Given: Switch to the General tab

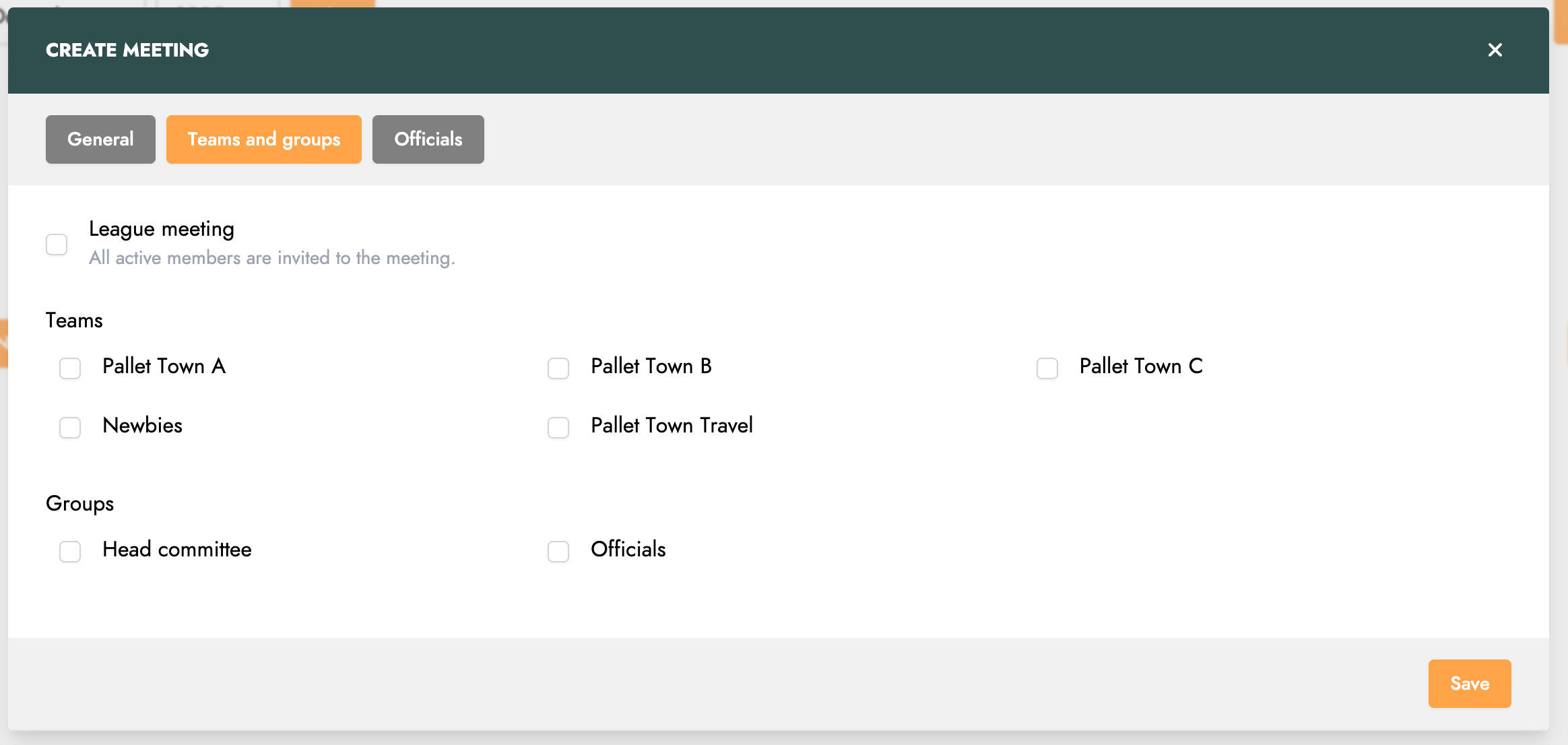Looking at the screenshot, I should [x=100, y=139].
